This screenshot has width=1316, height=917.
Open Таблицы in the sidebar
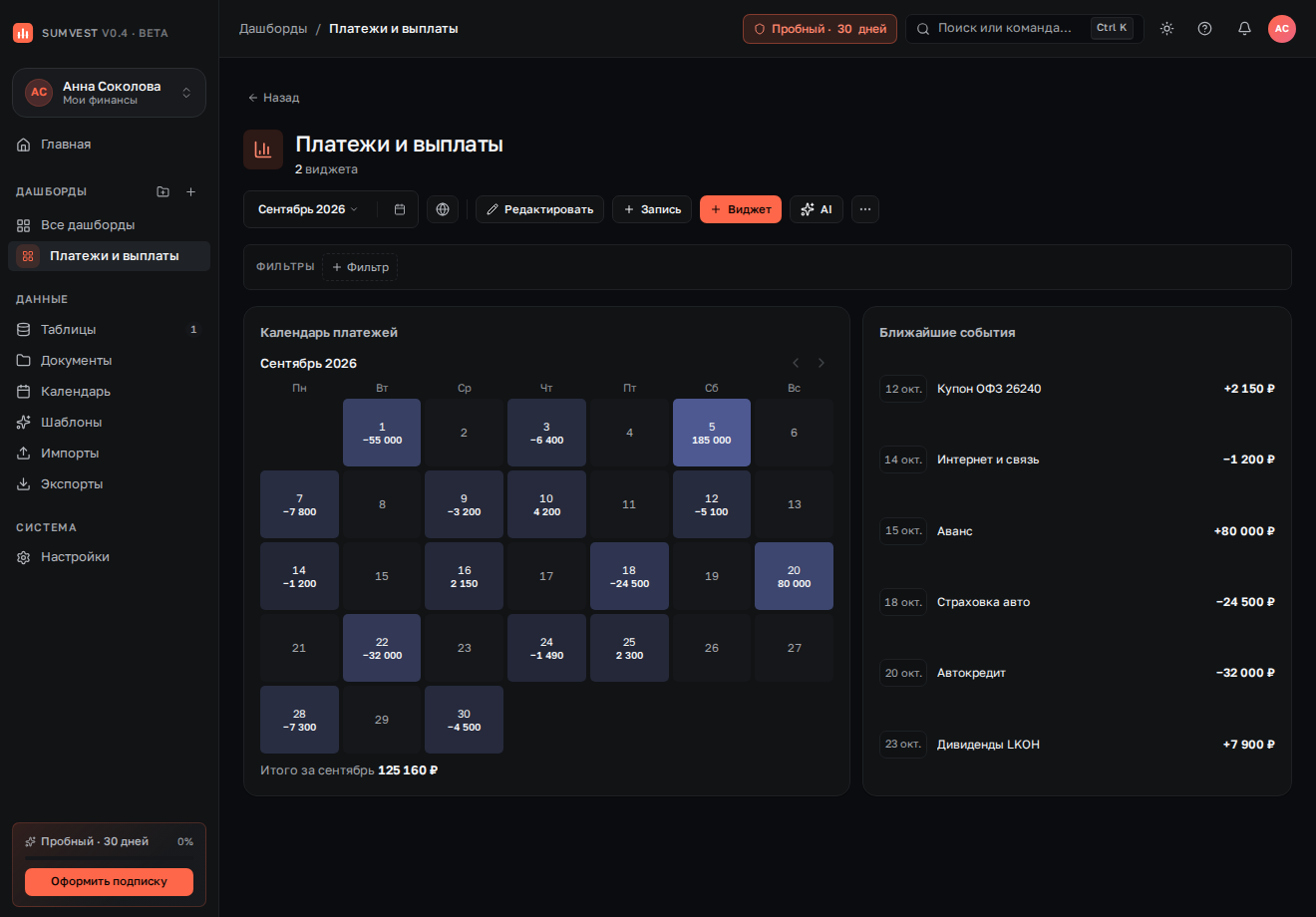click(x=109, y=330)
